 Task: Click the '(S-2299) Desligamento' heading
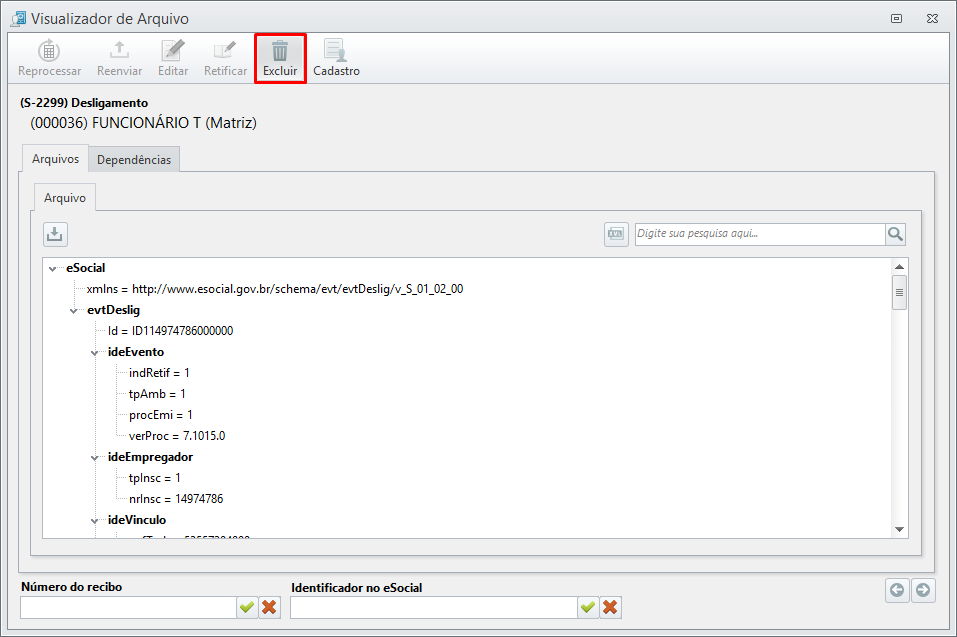click(84, 103)
